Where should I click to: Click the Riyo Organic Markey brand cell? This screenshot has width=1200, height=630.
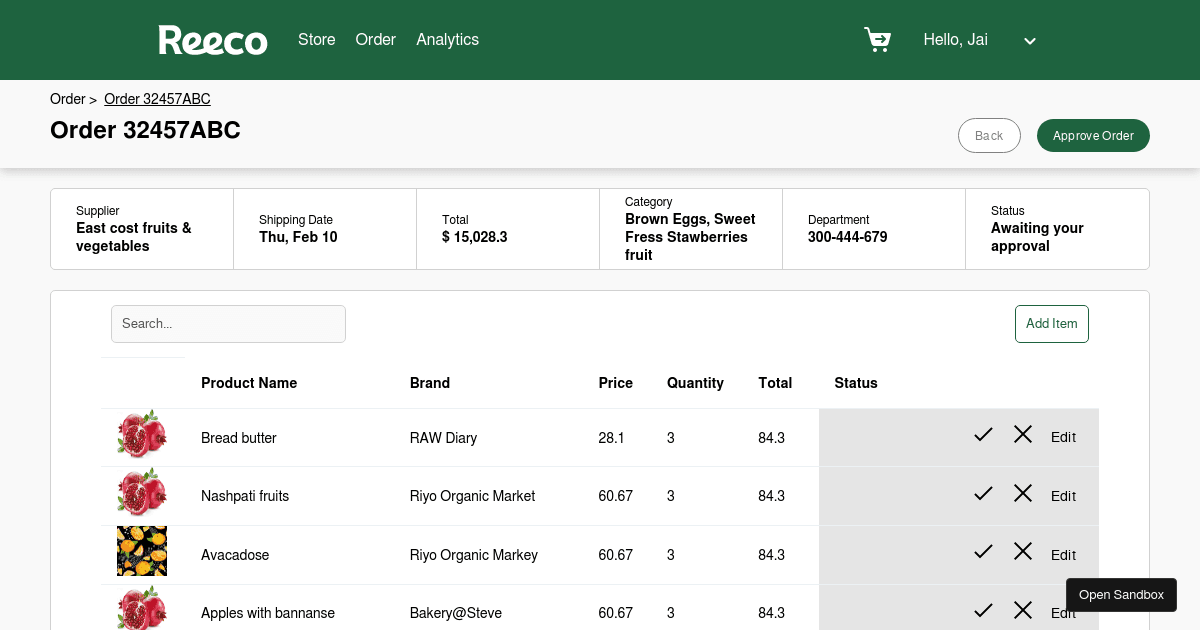pos(474,555)
